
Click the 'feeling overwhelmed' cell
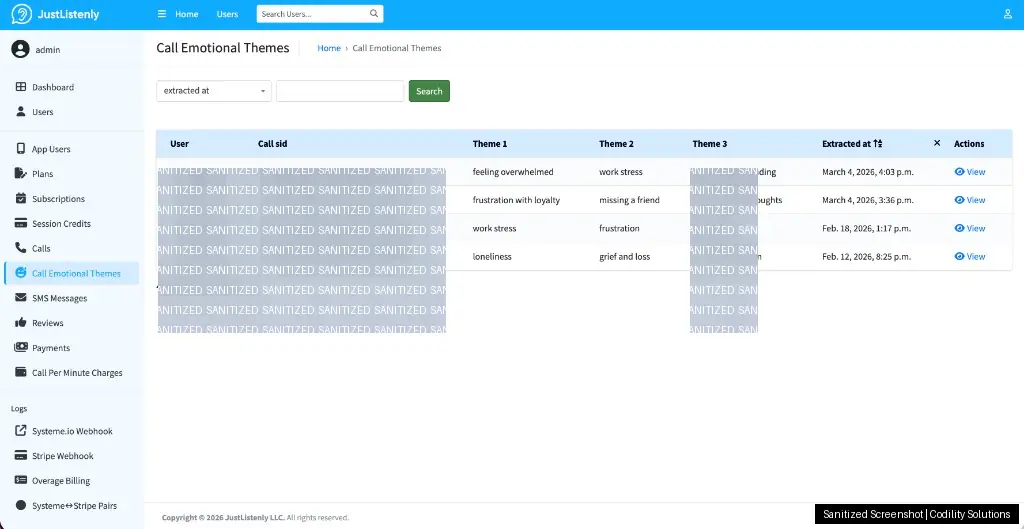[513, 172]
